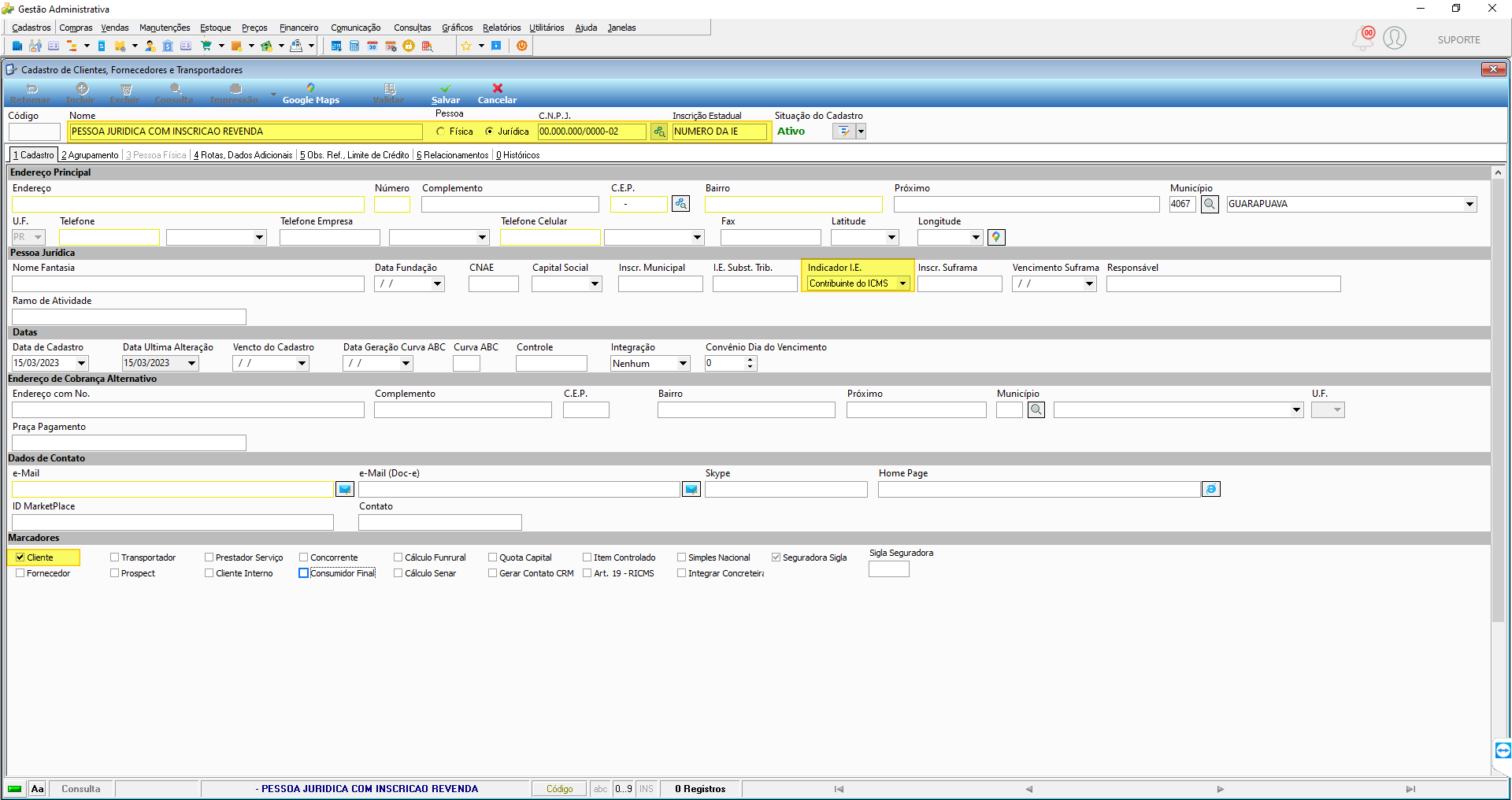1512x800 pixels.
Task: Click the orange padlock toolbar icon
Action: pyautogui.click(x=409, y=46)
